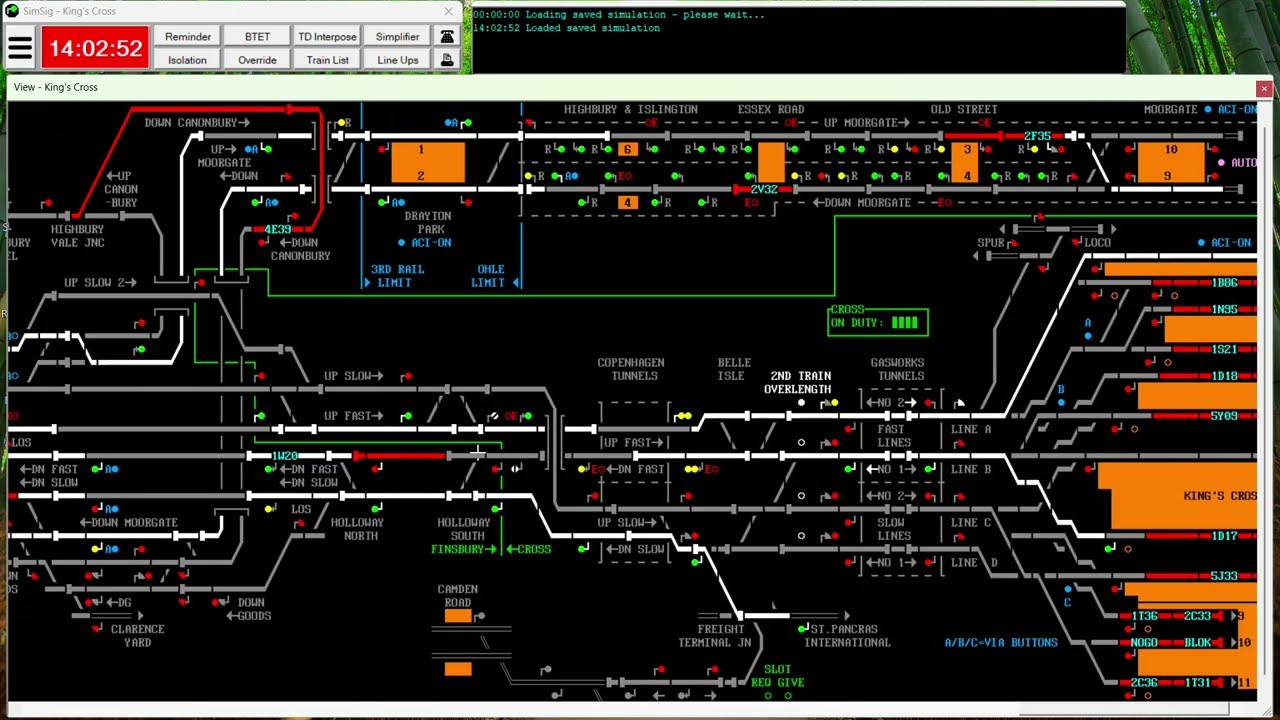The image size is (1280, 720).
Task: Click the BLOK berth
Action: [x=1198, y=643]
